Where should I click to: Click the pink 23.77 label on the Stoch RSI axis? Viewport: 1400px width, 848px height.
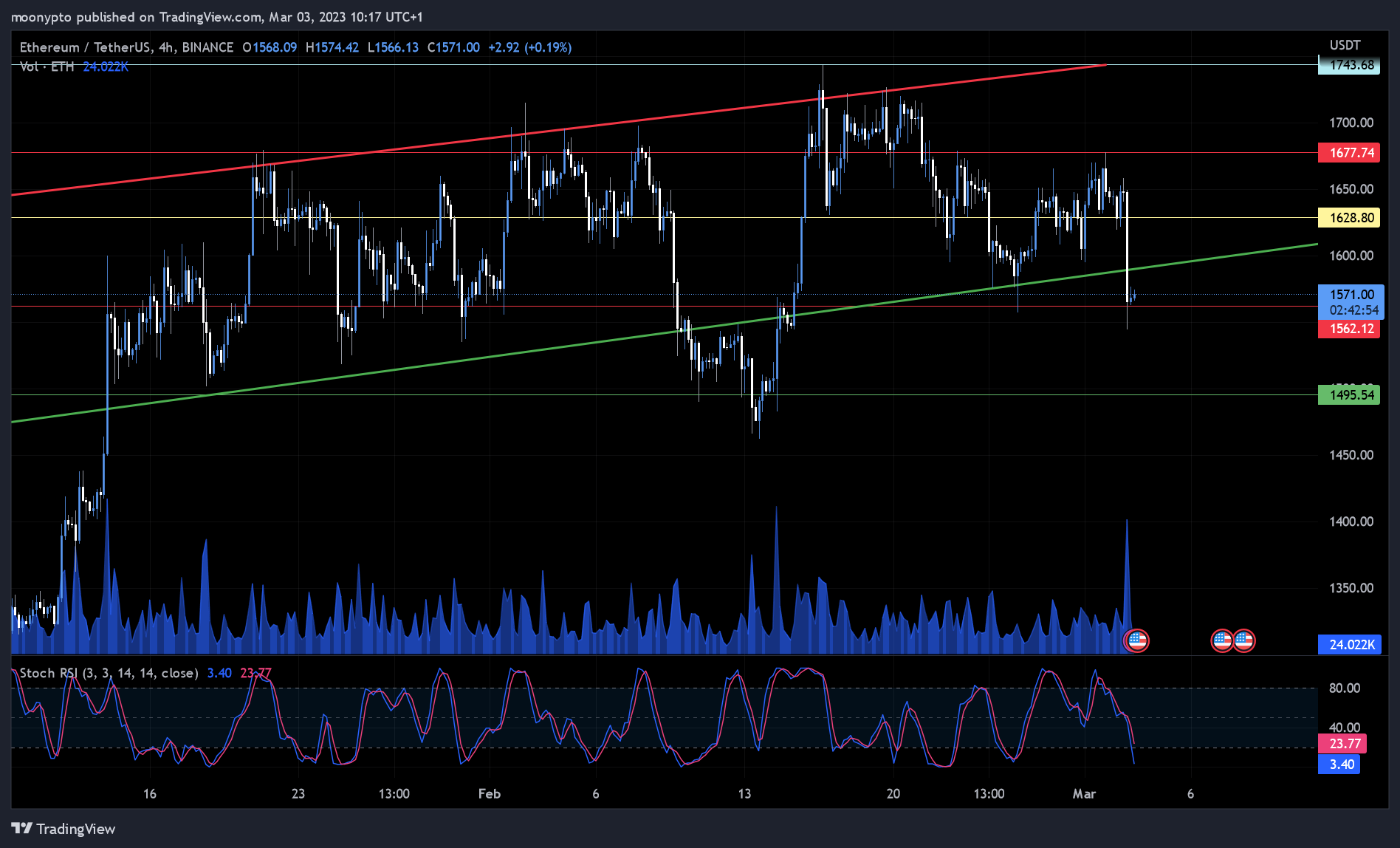1342,744
